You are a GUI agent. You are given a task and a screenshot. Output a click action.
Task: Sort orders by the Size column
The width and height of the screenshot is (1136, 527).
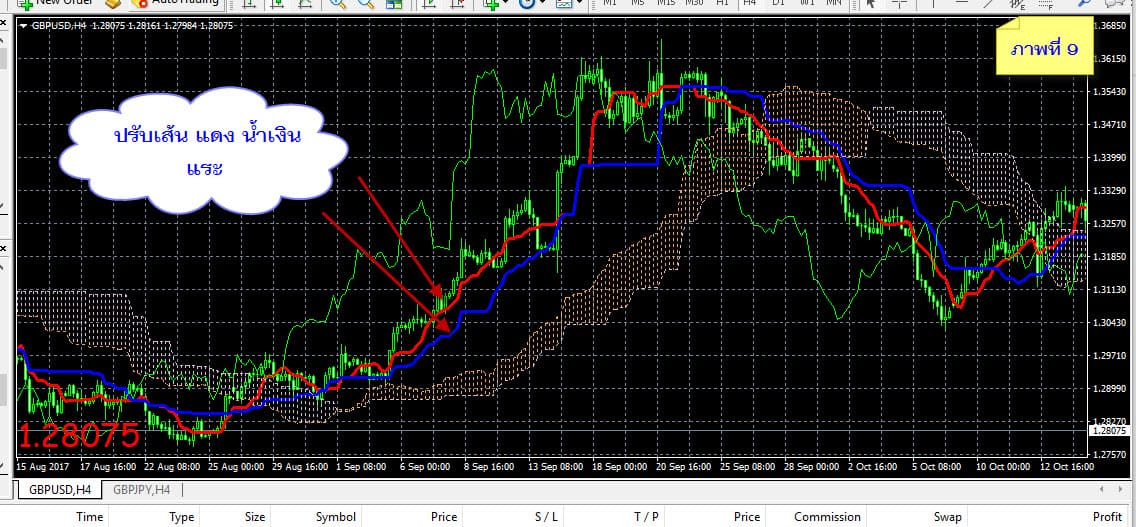point(255,517)
